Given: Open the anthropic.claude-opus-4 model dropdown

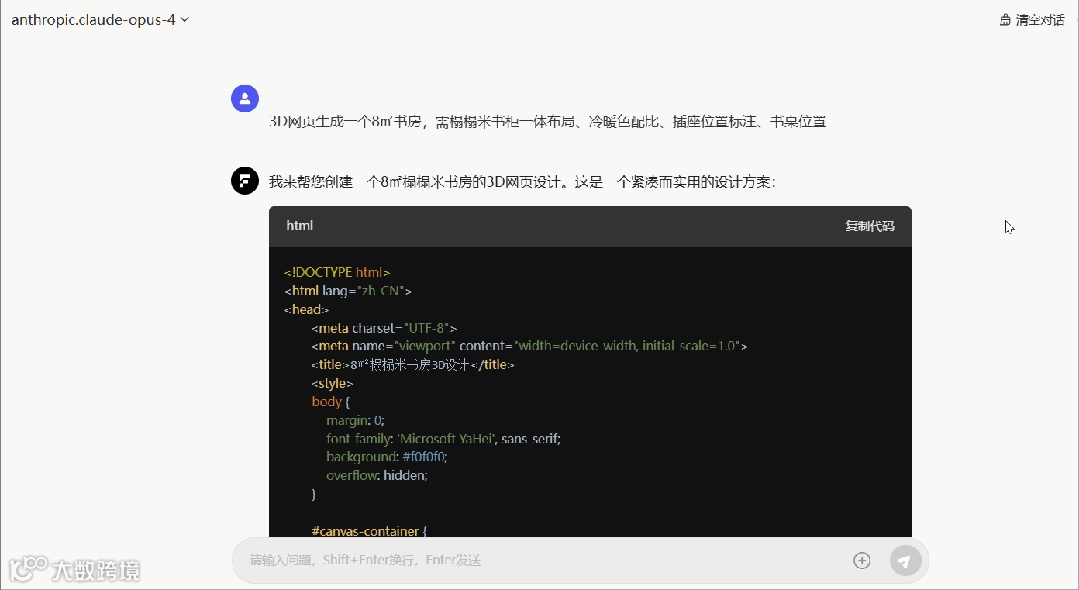Looking at the screenshot, I should coord(100,20).
